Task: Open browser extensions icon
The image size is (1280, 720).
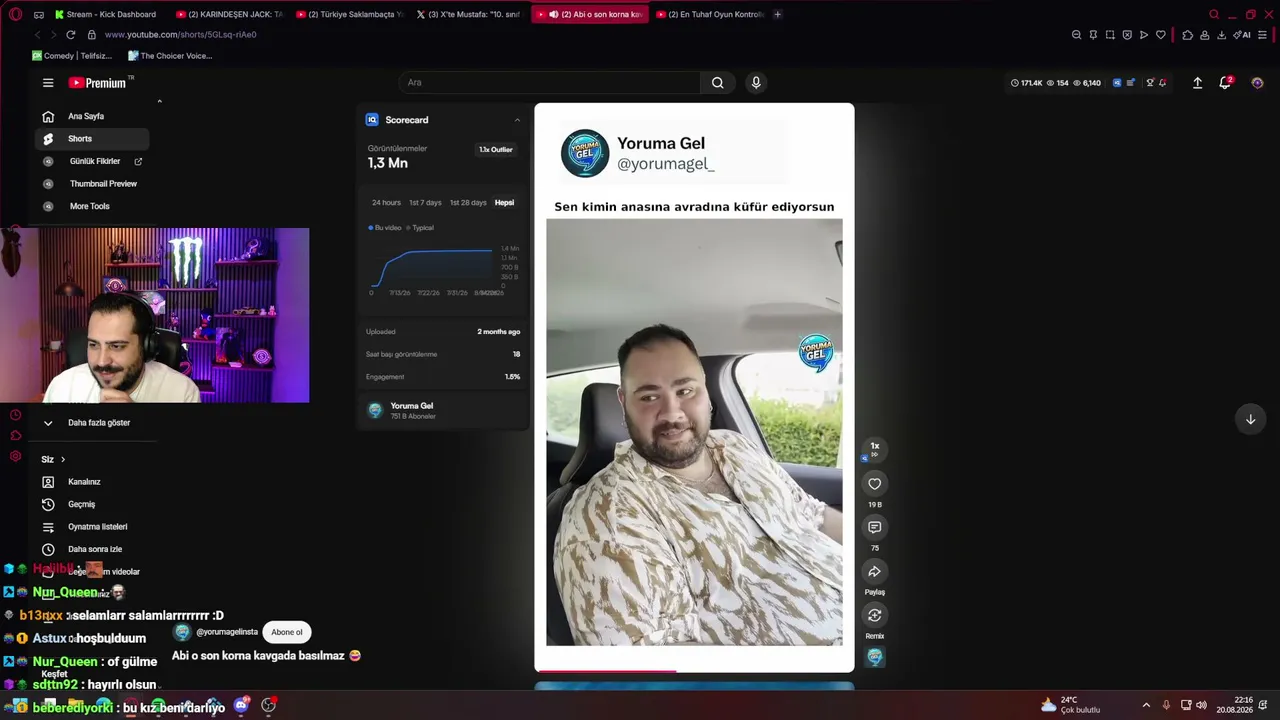Action: point(1187,35)
